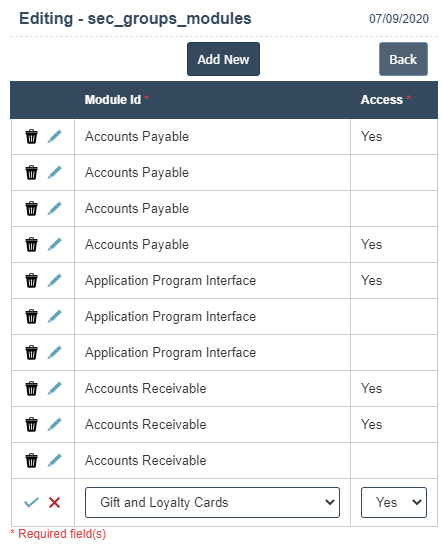Confirm new row with checkmark icon
This screenshot has width=442, height=544.
(x=31, y=502)
